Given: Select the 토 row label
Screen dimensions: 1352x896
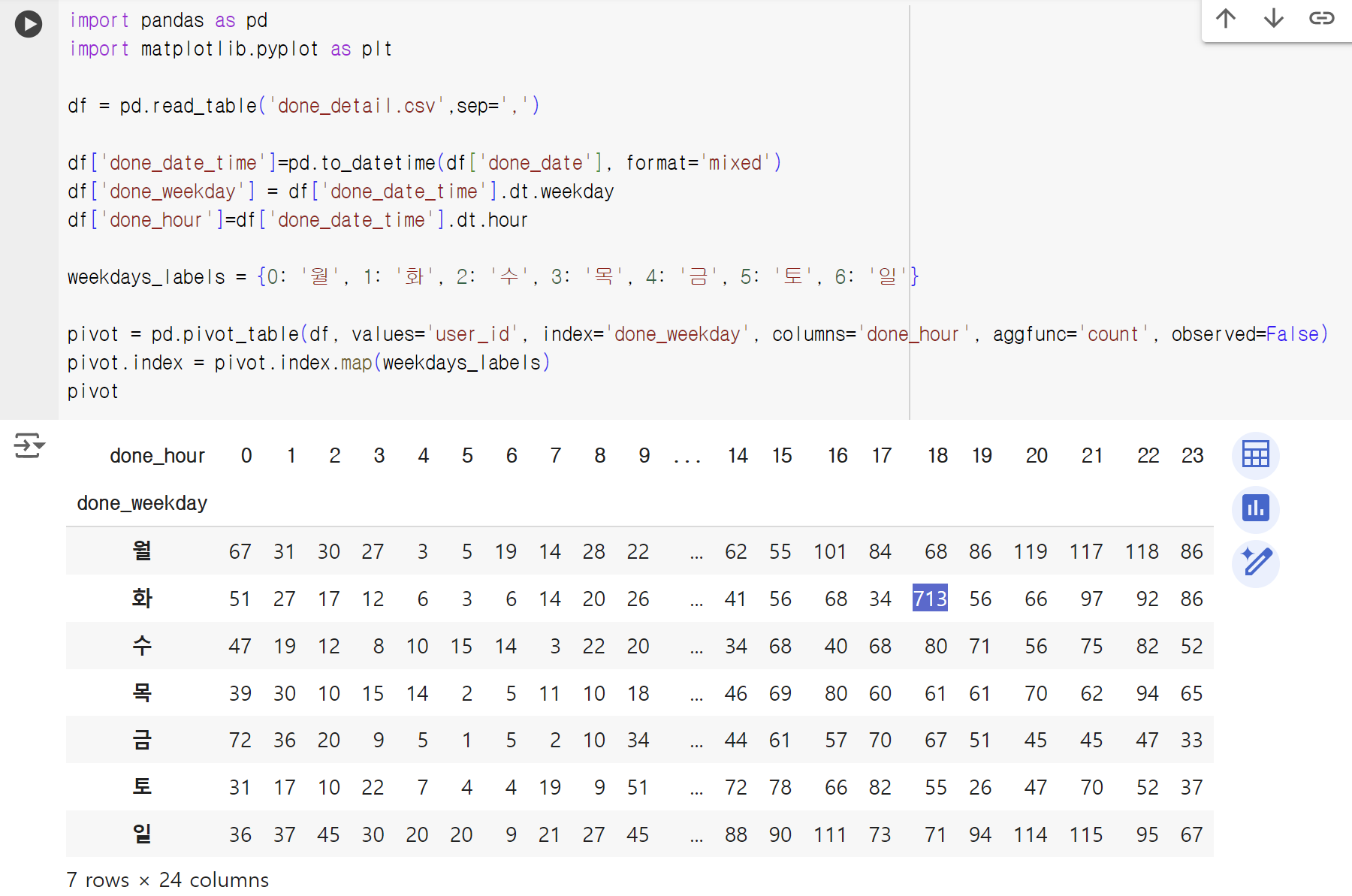Looking at the screenshot, I should 142,786.
